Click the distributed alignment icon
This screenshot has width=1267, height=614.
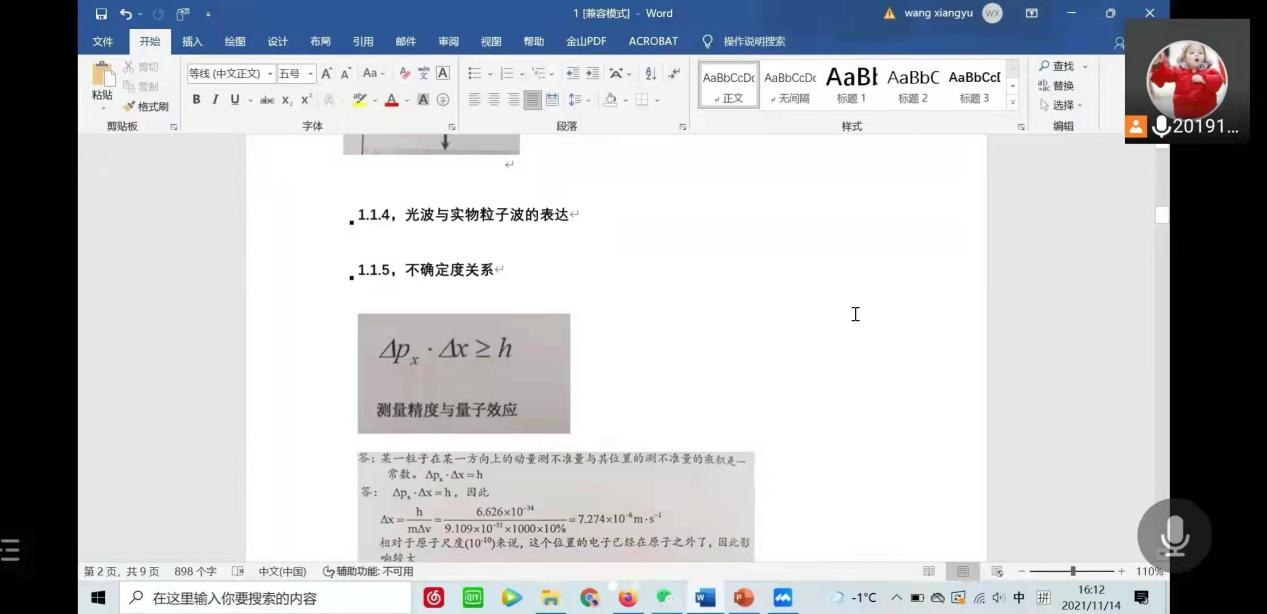pyautogui.click(x=551, y=100)
